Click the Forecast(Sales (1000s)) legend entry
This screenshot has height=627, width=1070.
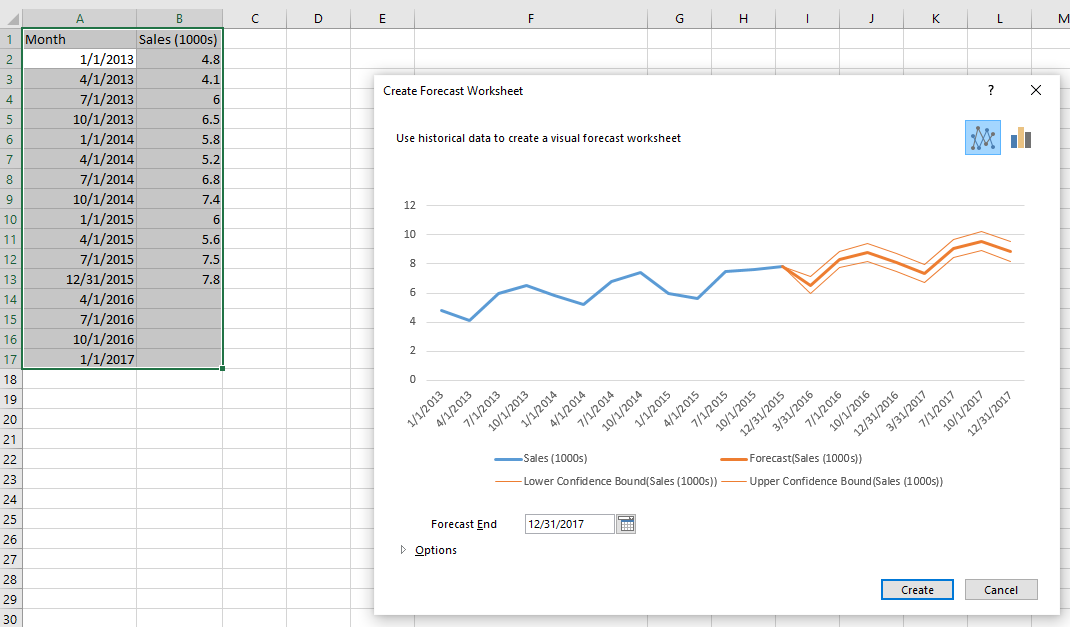coord(792,458)
